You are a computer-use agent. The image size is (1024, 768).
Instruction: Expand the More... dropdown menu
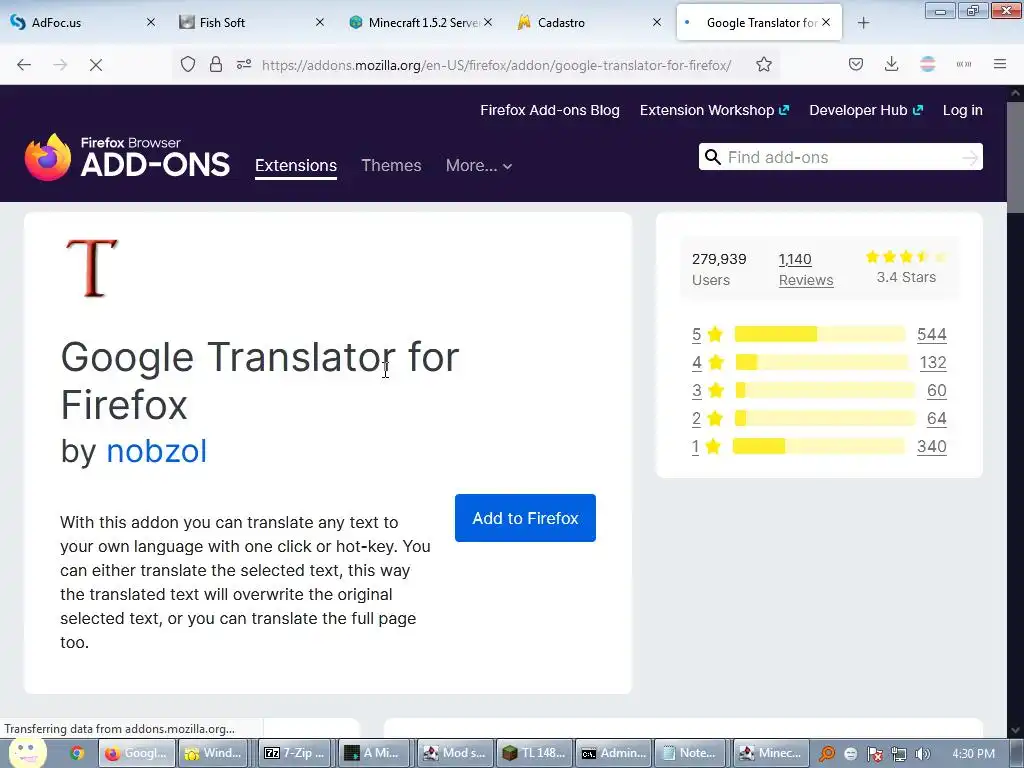click(479, 165)
